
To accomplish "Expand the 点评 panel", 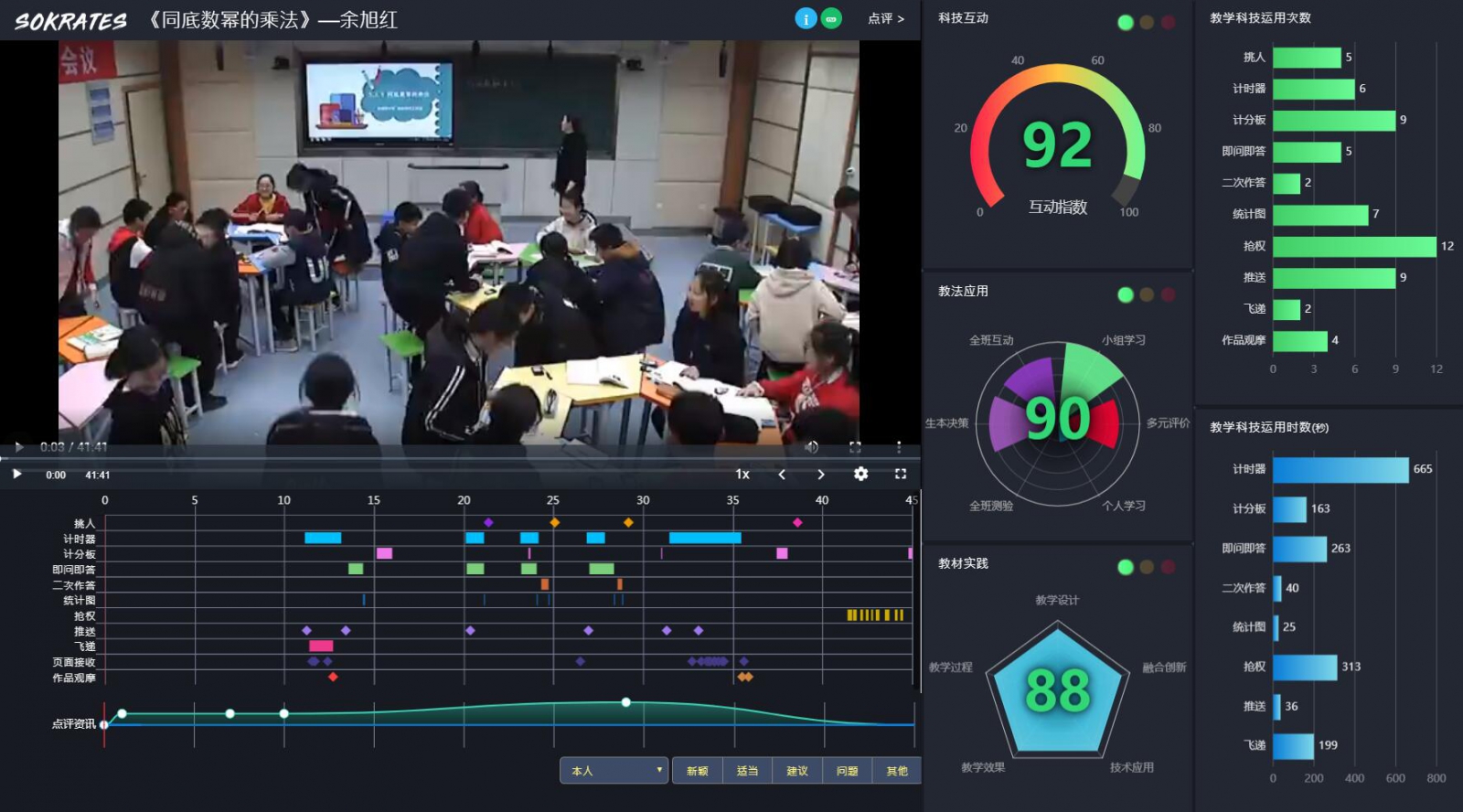I will [885, 18].
